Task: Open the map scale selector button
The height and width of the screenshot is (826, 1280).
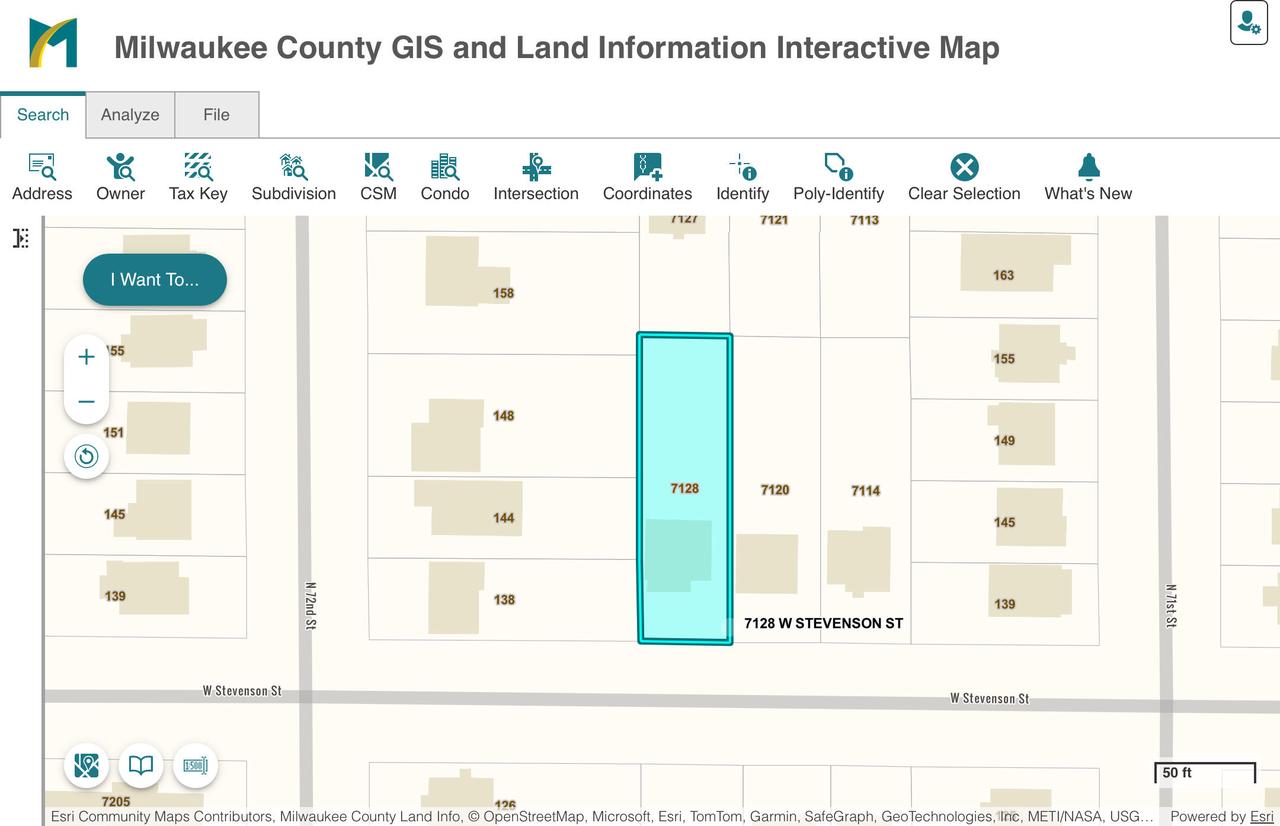Action: click(x=195, y=766)
